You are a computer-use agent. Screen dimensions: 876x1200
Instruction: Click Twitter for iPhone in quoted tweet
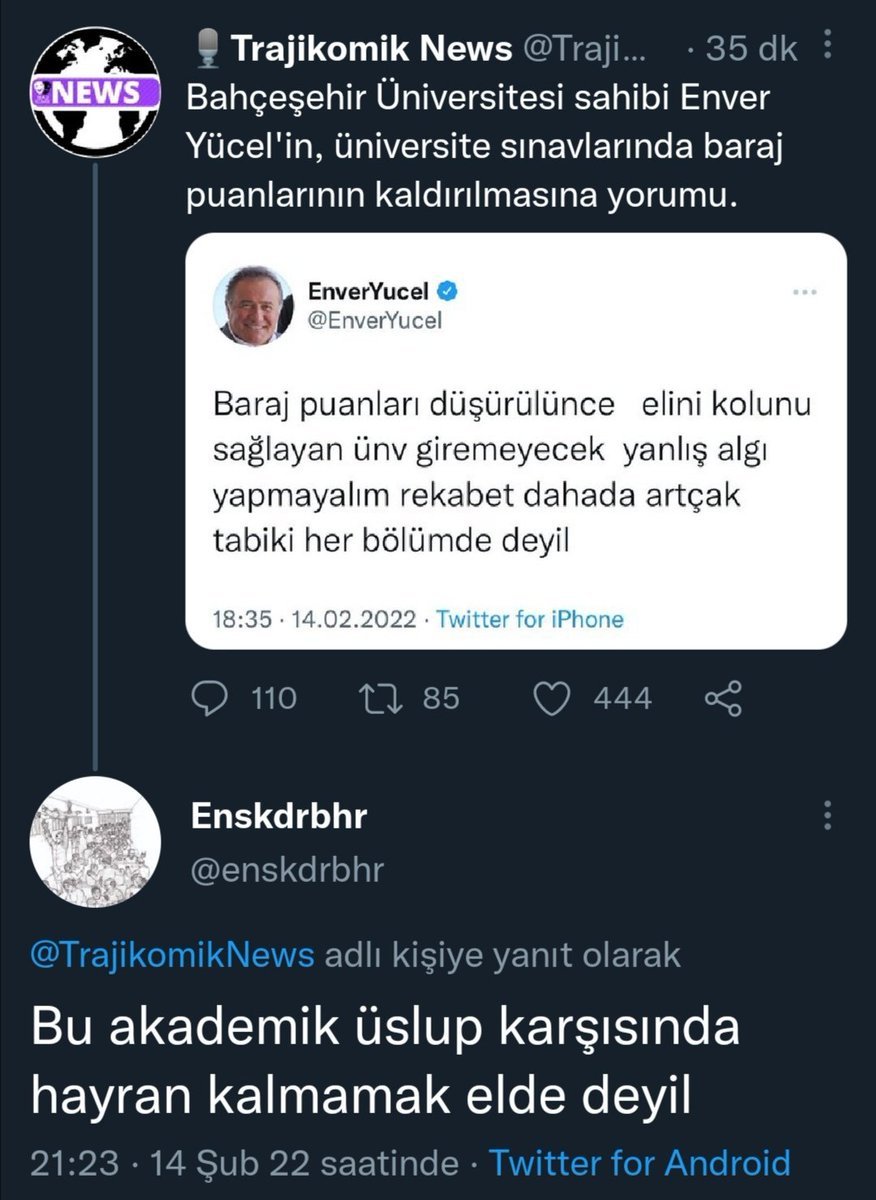click(x=530, y=619)
